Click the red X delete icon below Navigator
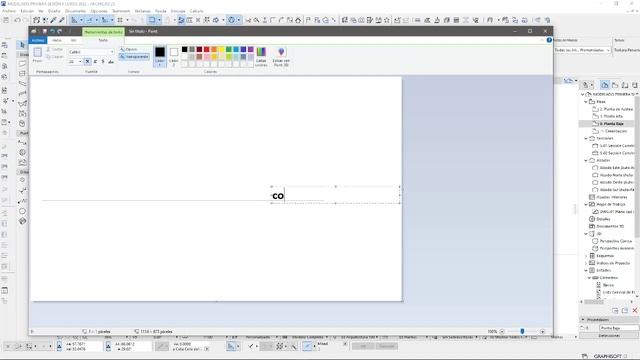This screenshot has width=640, height=360. pos(635,311)
